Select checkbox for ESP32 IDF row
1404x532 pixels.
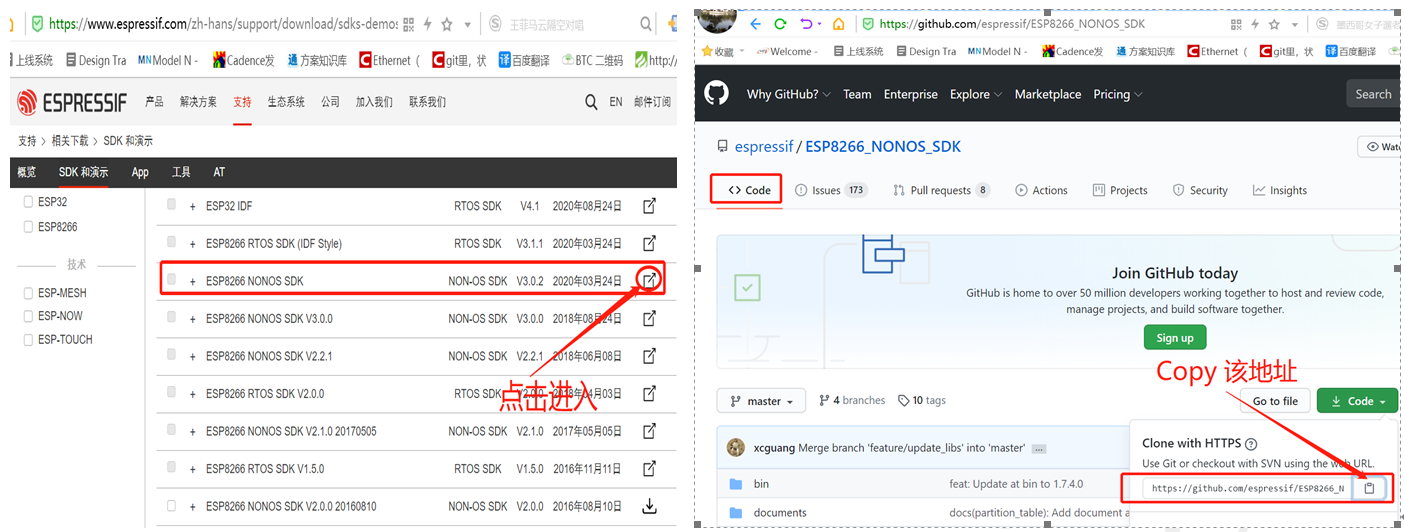pos(172,205)
